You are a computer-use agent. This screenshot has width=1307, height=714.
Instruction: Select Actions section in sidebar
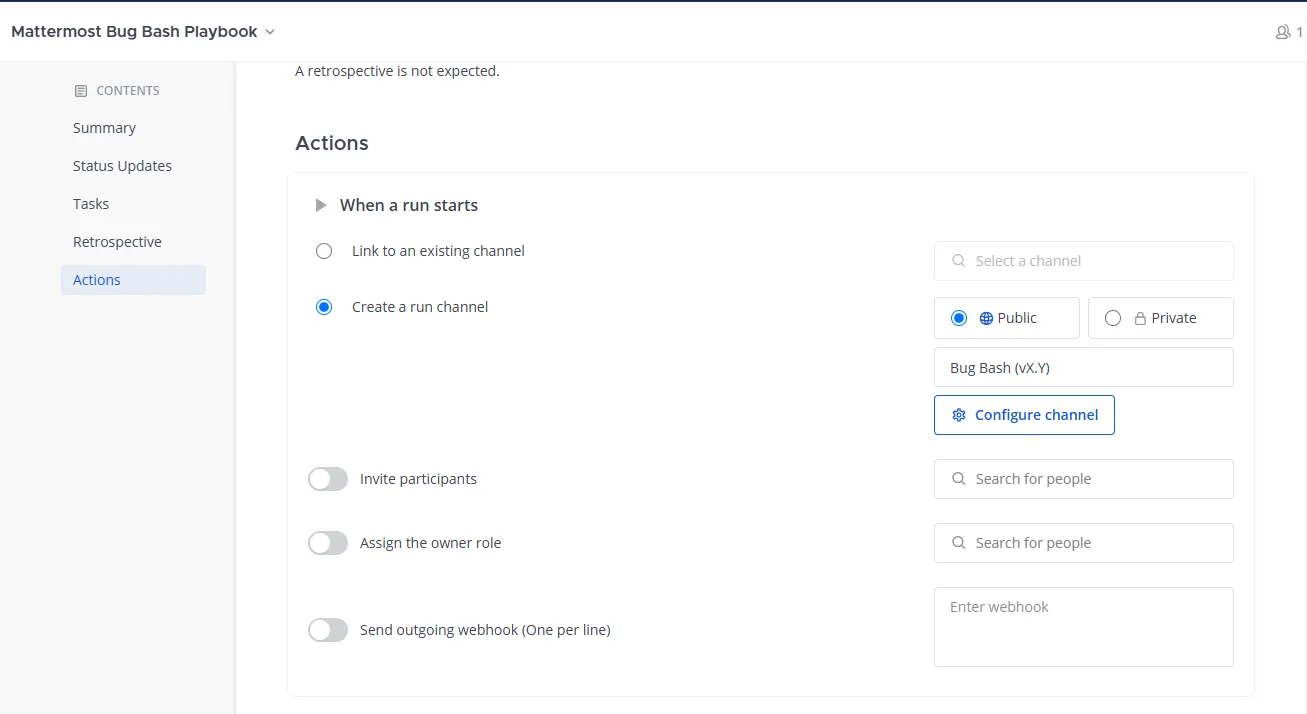[x=133, y=280]
